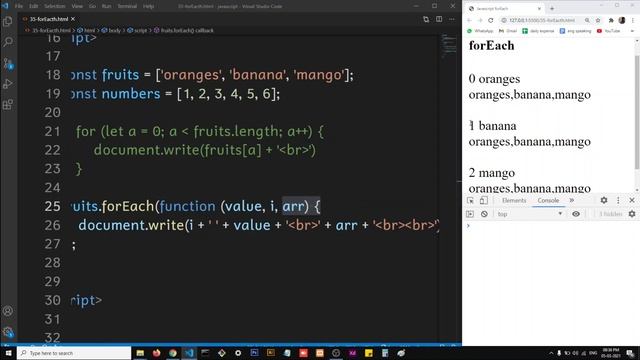The image size is (640, 360).
Task: Click the body breadcrumb segment
Action: tap(111, 30)
